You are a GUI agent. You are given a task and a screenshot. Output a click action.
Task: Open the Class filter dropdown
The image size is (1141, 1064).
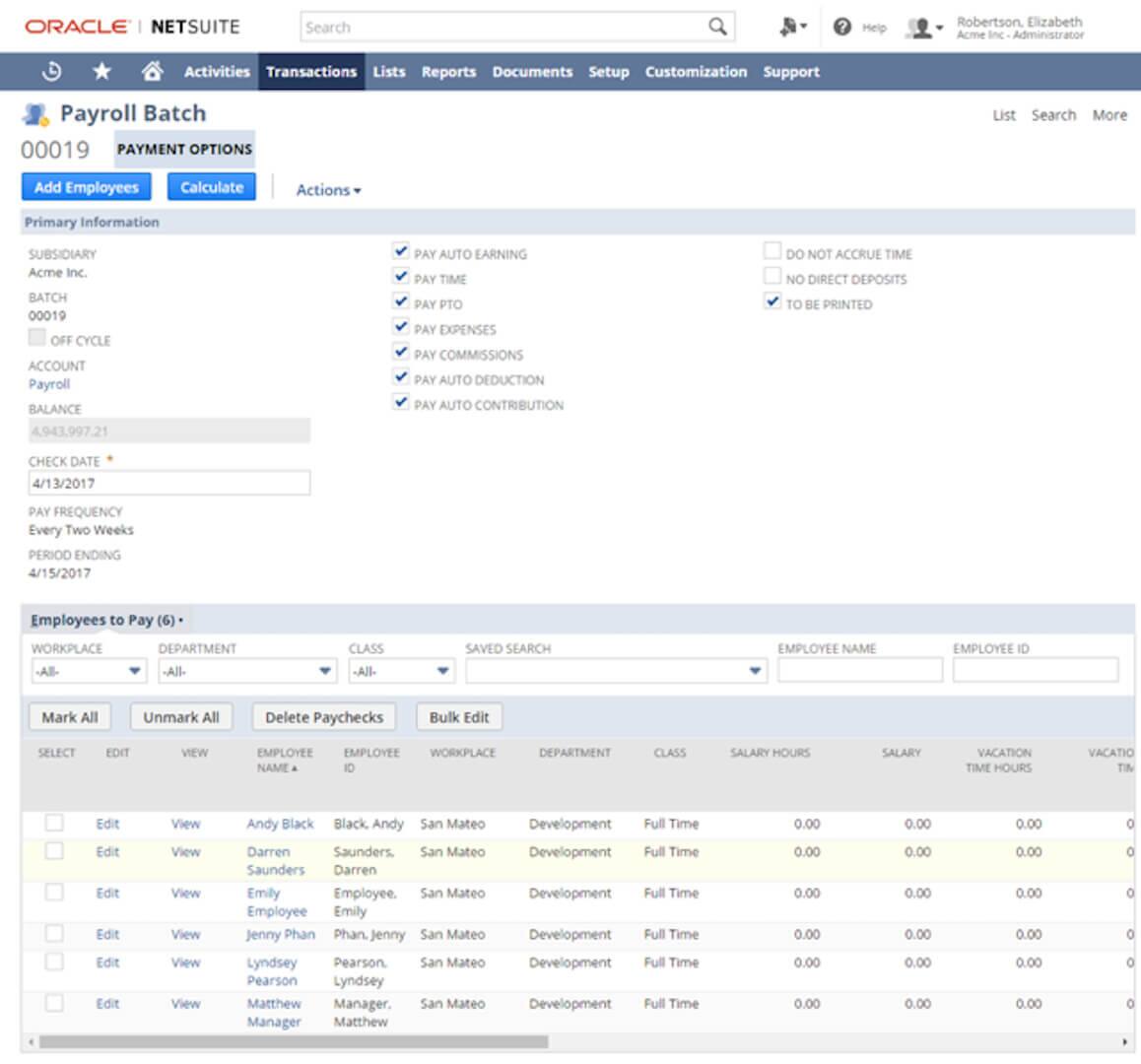[x=402, y=671]
